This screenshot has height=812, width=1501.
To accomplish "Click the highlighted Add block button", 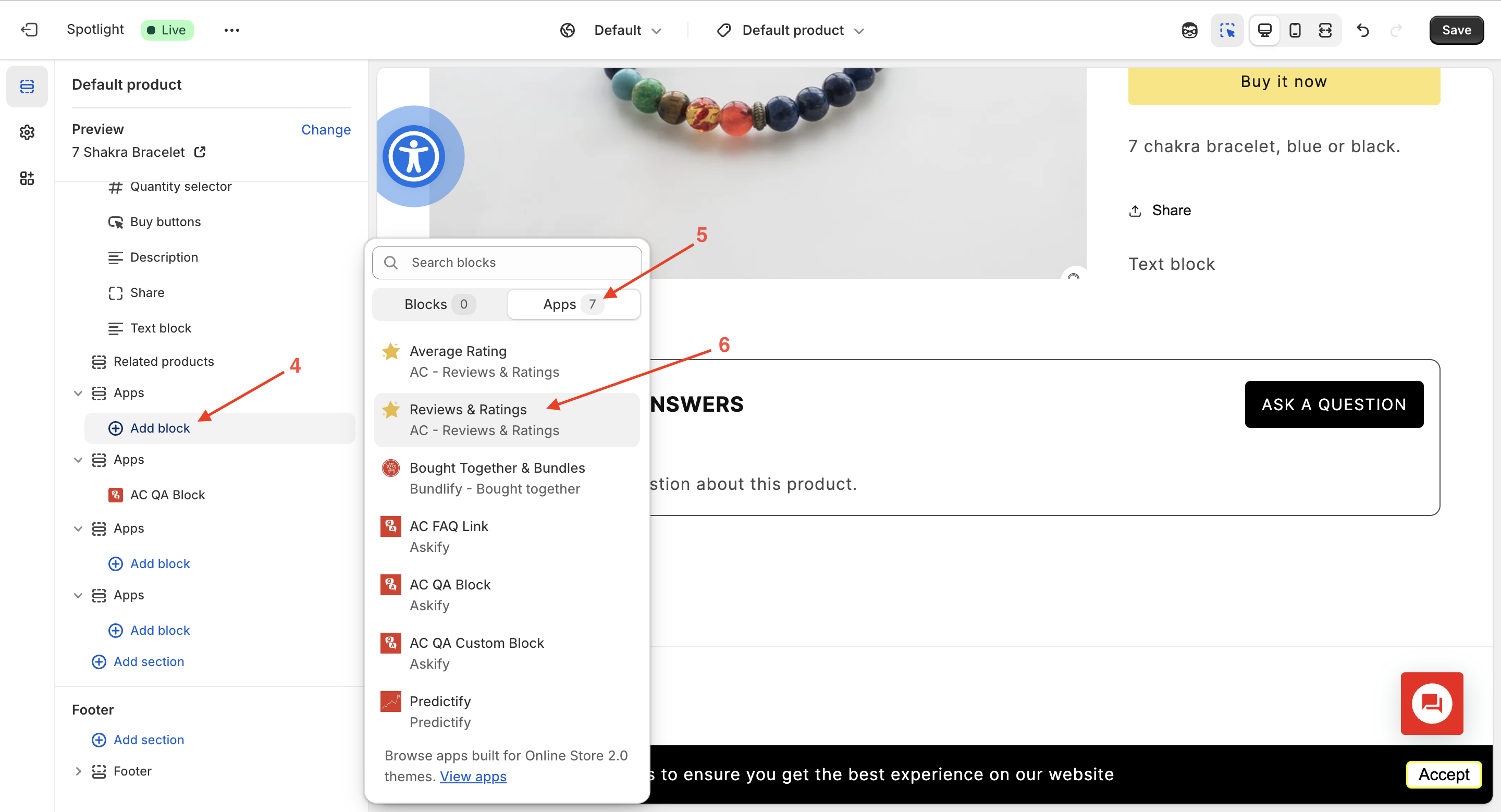I will (x=219, y=428).
